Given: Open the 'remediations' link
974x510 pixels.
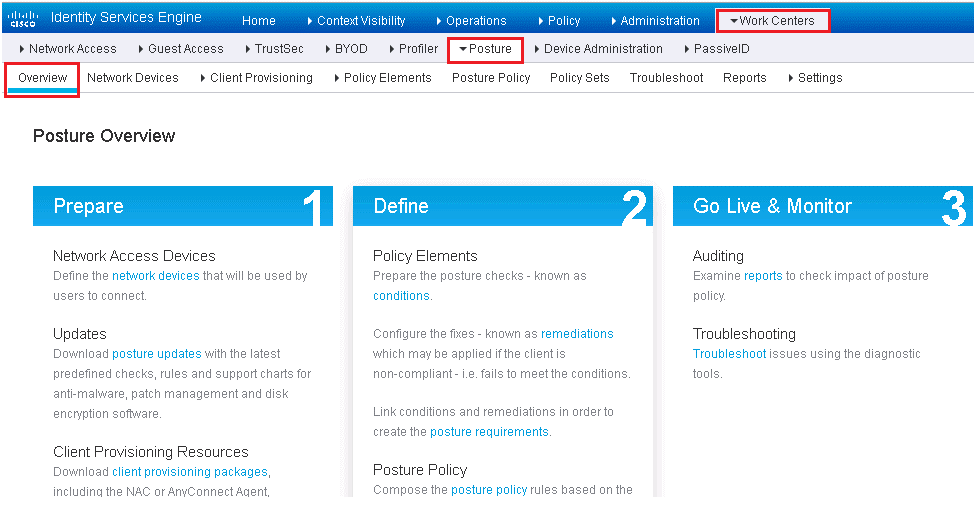Looking at the screenshot, I should [x=577, y=334].
